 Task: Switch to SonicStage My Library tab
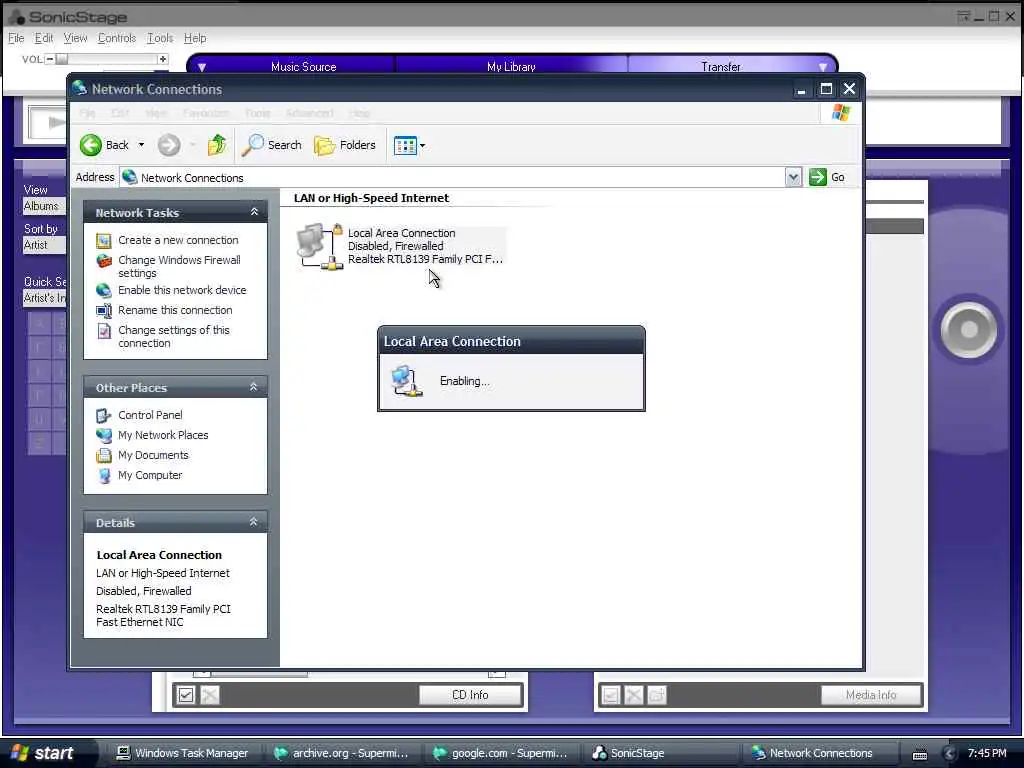coord(511,67)
